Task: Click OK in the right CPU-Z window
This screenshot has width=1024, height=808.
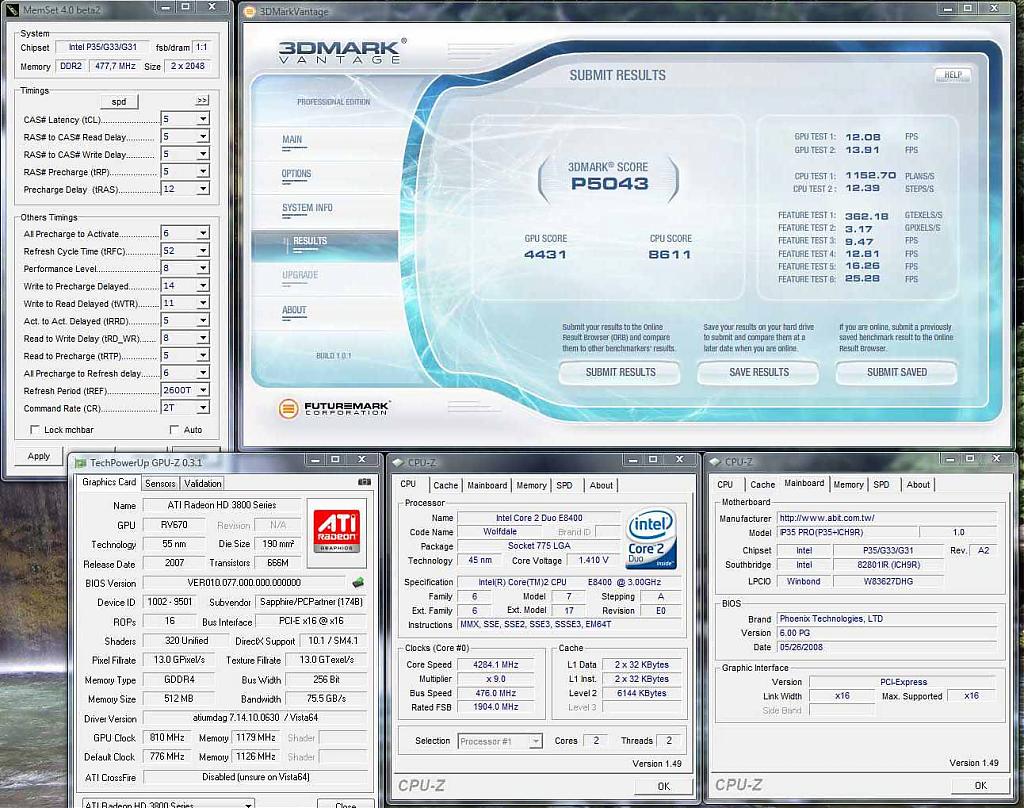Action: pyautogui.click(x=980, y=786)
